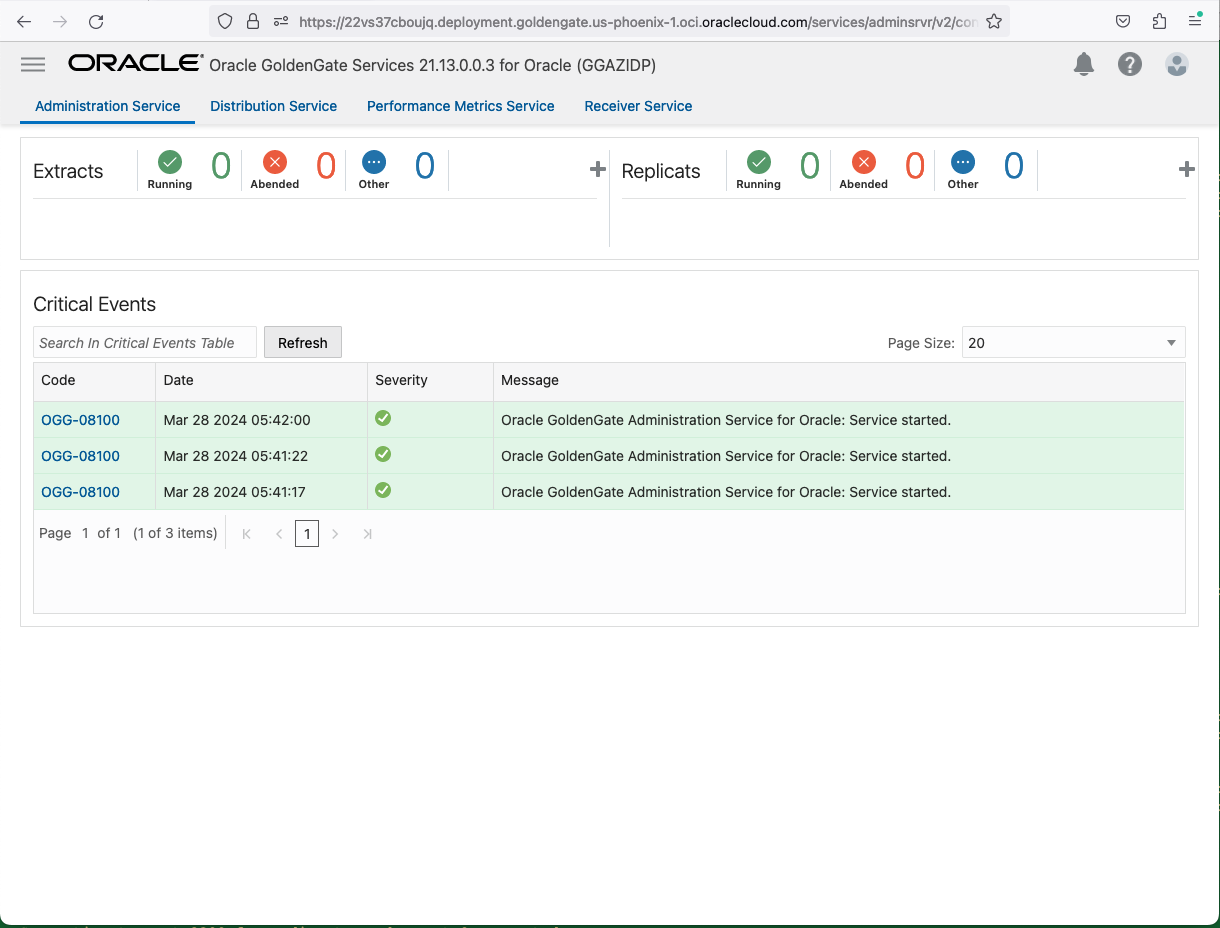The image size is (1220, 928).
Task: Click the green checkmark on the first critical event
Action: point(383,418)
